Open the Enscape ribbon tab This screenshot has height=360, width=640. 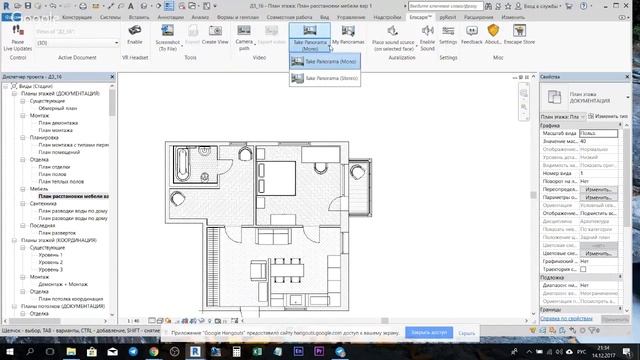coord(420,17)
